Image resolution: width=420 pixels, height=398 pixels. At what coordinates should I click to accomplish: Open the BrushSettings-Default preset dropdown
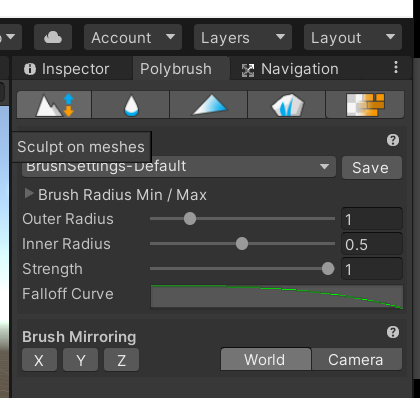(179, 167)
